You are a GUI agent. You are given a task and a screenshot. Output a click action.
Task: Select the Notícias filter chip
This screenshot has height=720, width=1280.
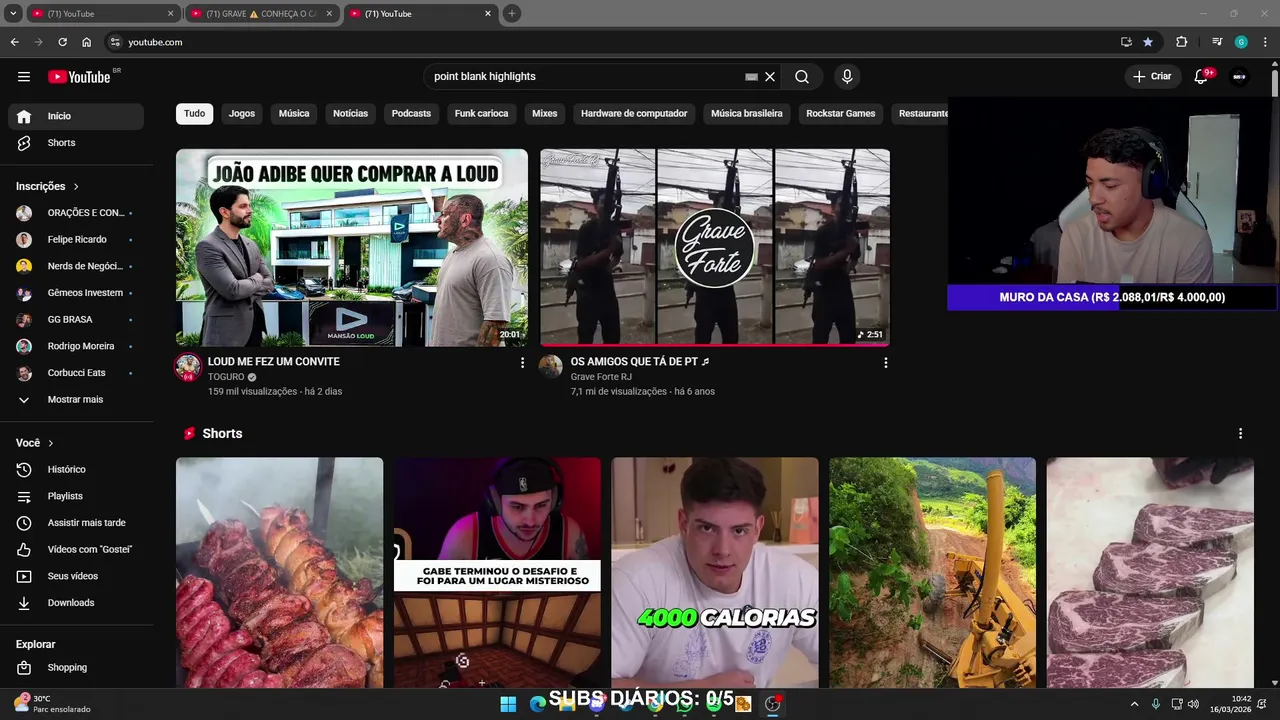(x=350, y=114)
